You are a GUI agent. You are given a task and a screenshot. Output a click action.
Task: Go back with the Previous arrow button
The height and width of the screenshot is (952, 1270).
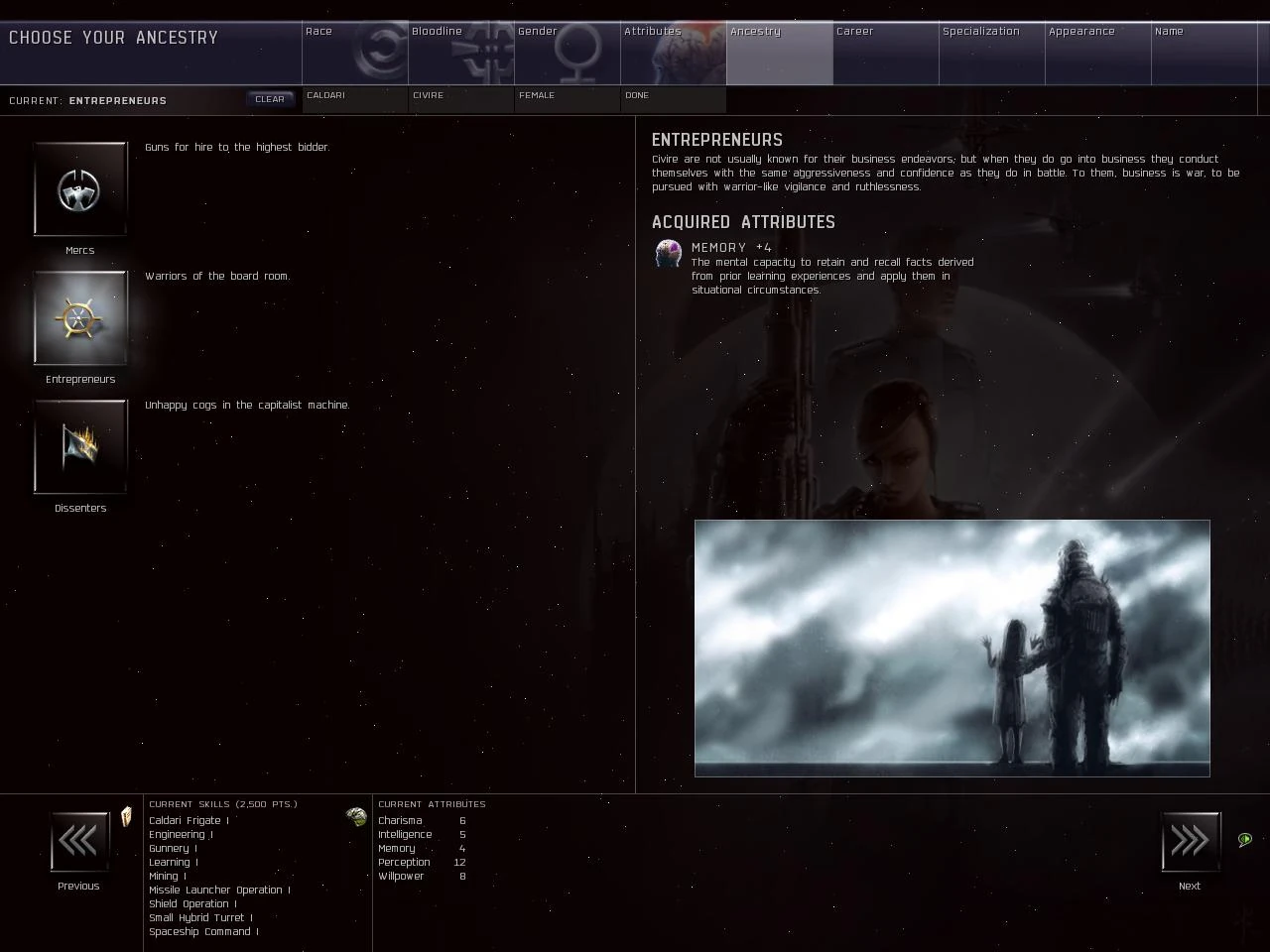(79, 842)
